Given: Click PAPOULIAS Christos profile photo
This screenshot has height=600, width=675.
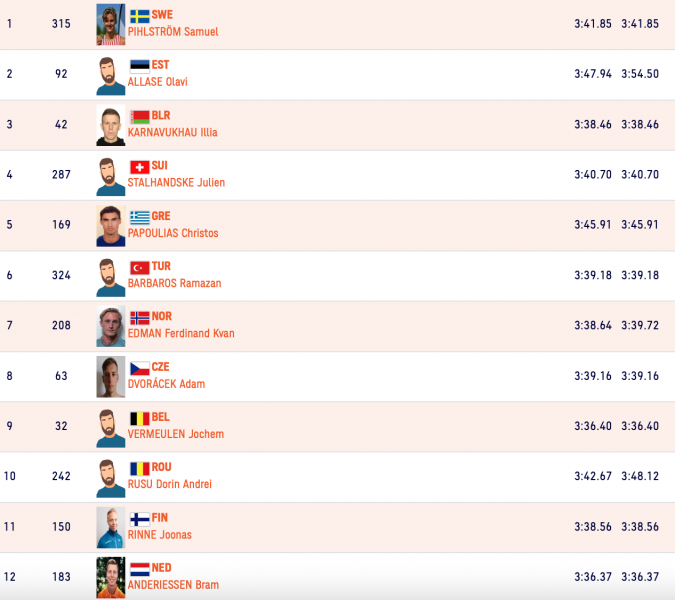Looking at the screenshot, I should click(x=111, y=226).
